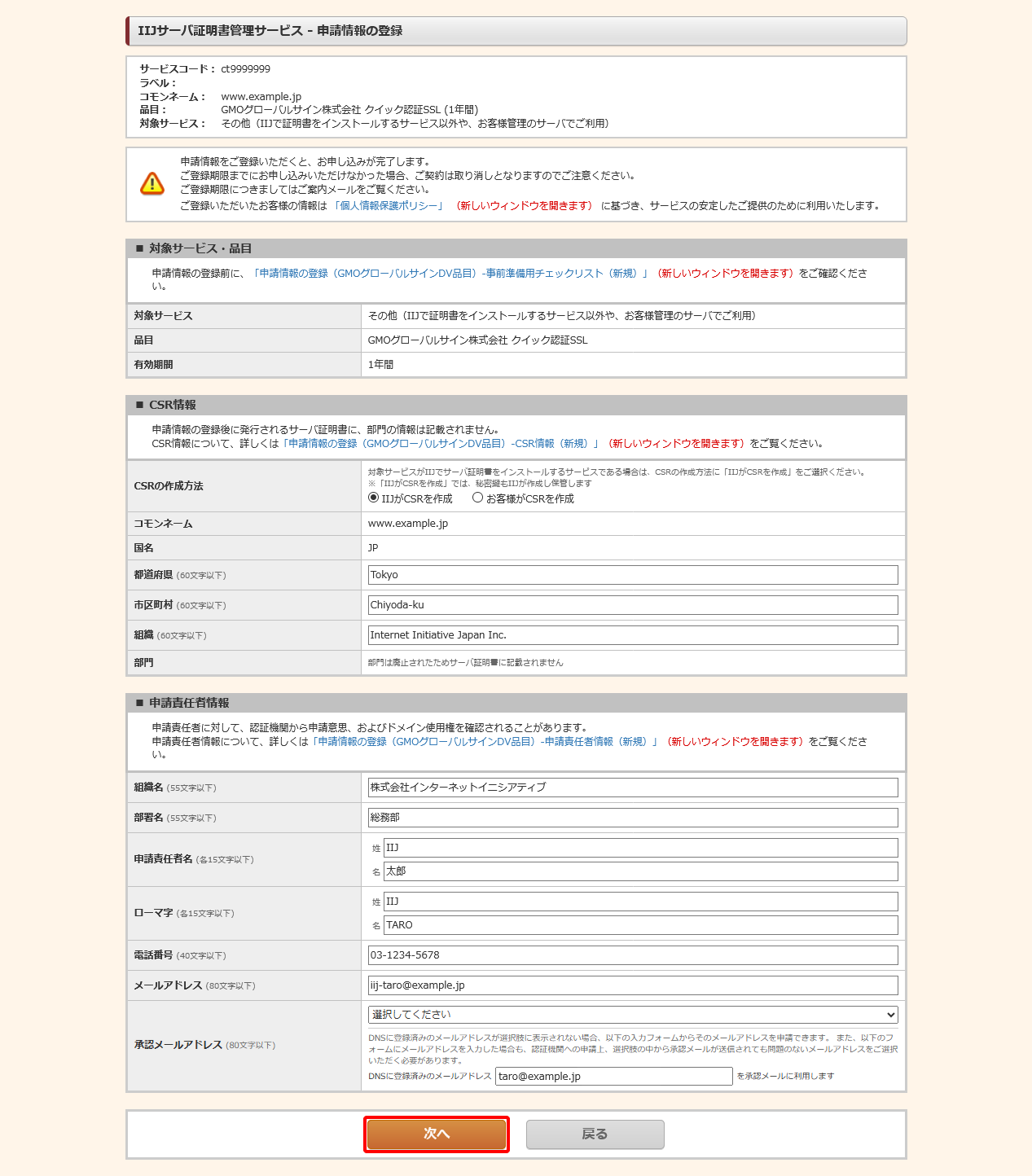
Task: Click the 市区町村 field containing Chiyoda-ku
Action: click(x=633, y=605)
